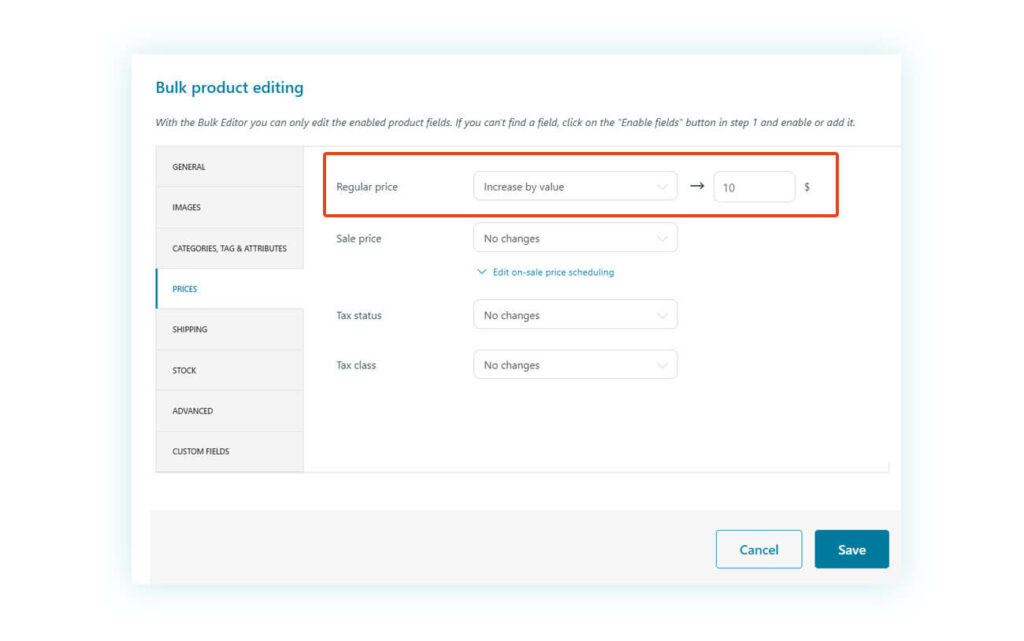Open the Images section
Viewport: 1024px width, 641px height.
point(229,207)
